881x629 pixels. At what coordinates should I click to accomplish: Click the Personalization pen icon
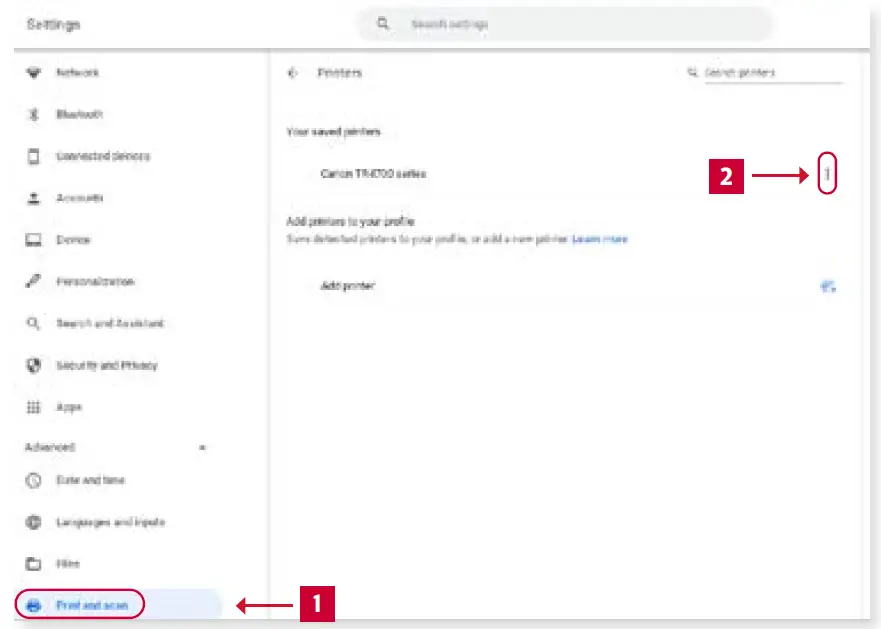point(33,282)
